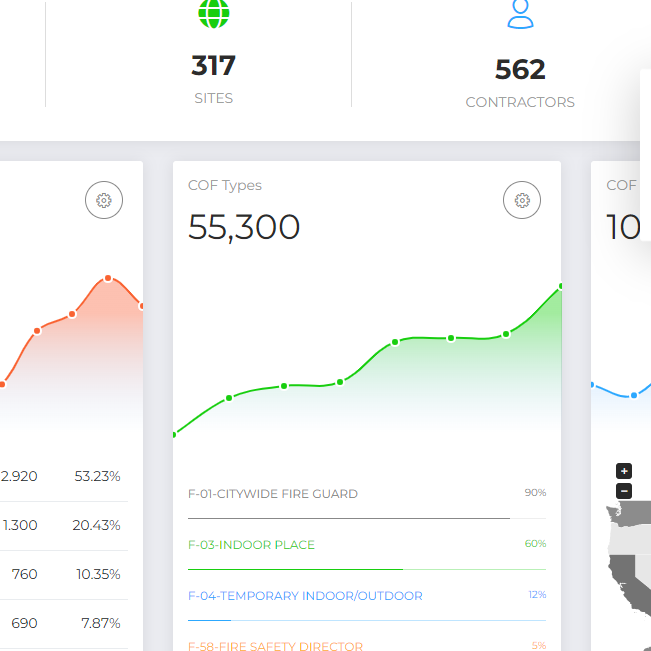The height and width of the screenshot is (651, 651).
Task: Open settings gear on orange chart card
Action: click(x=103, y=200)
